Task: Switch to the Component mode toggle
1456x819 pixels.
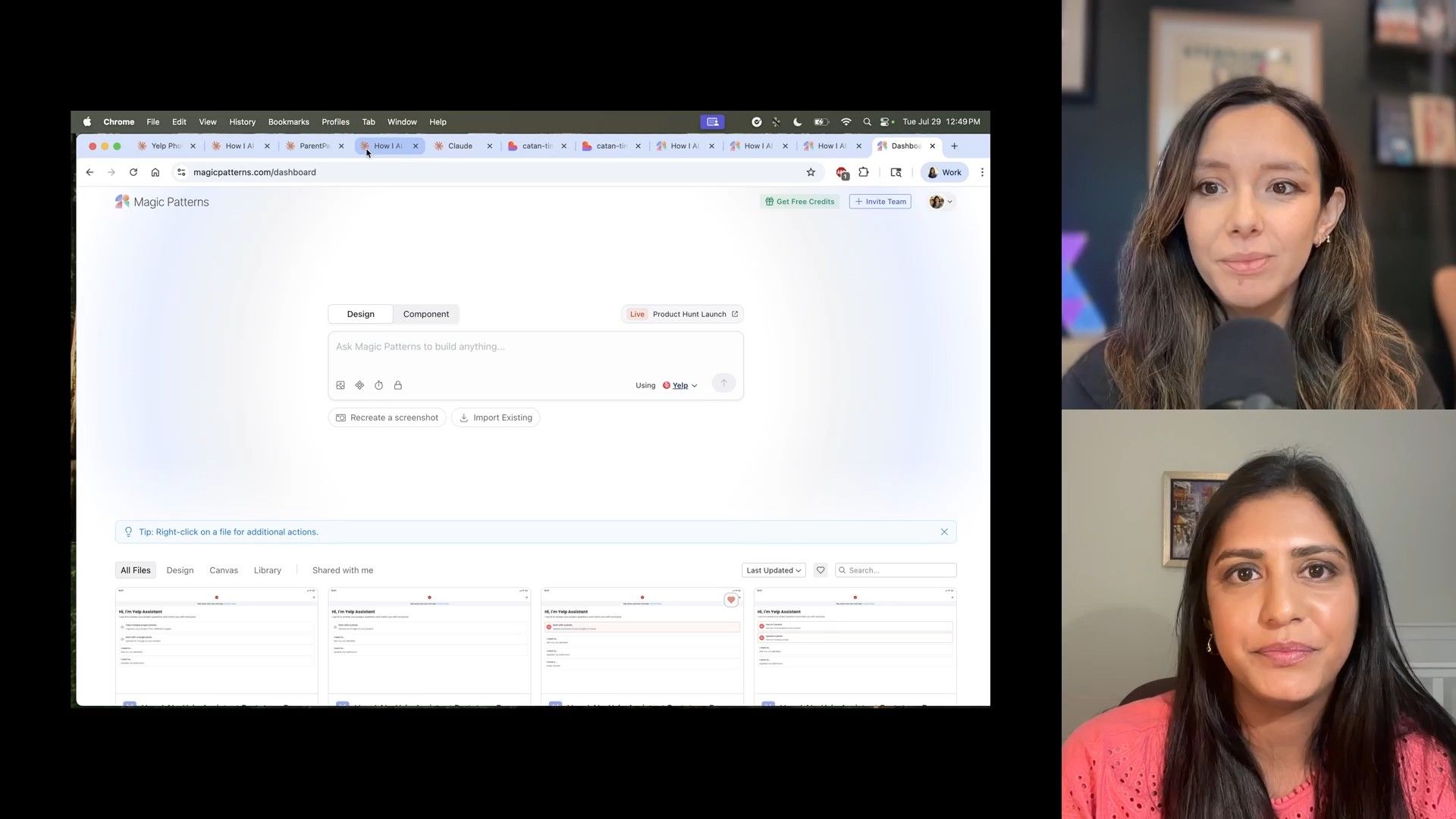Action: pos(426,314)
